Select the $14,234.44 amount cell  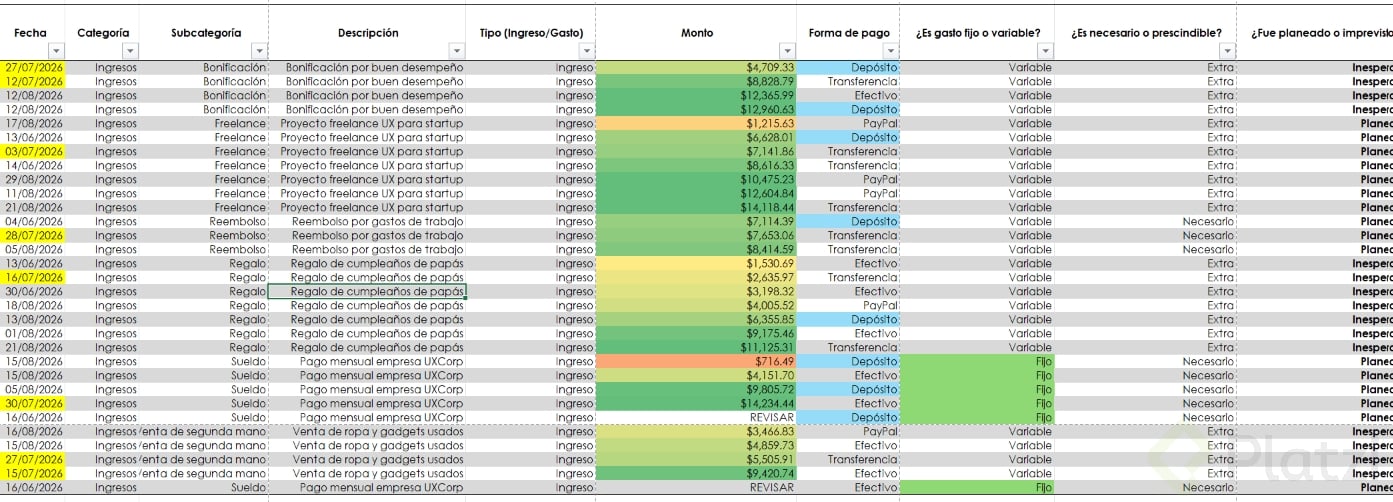(696, 403)
